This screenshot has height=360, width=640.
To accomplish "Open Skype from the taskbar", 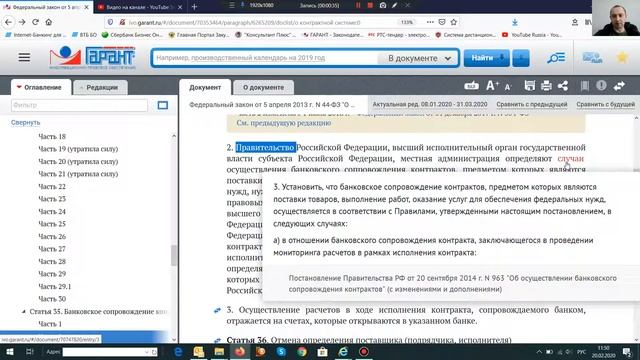I will click(x=281, y=351).
